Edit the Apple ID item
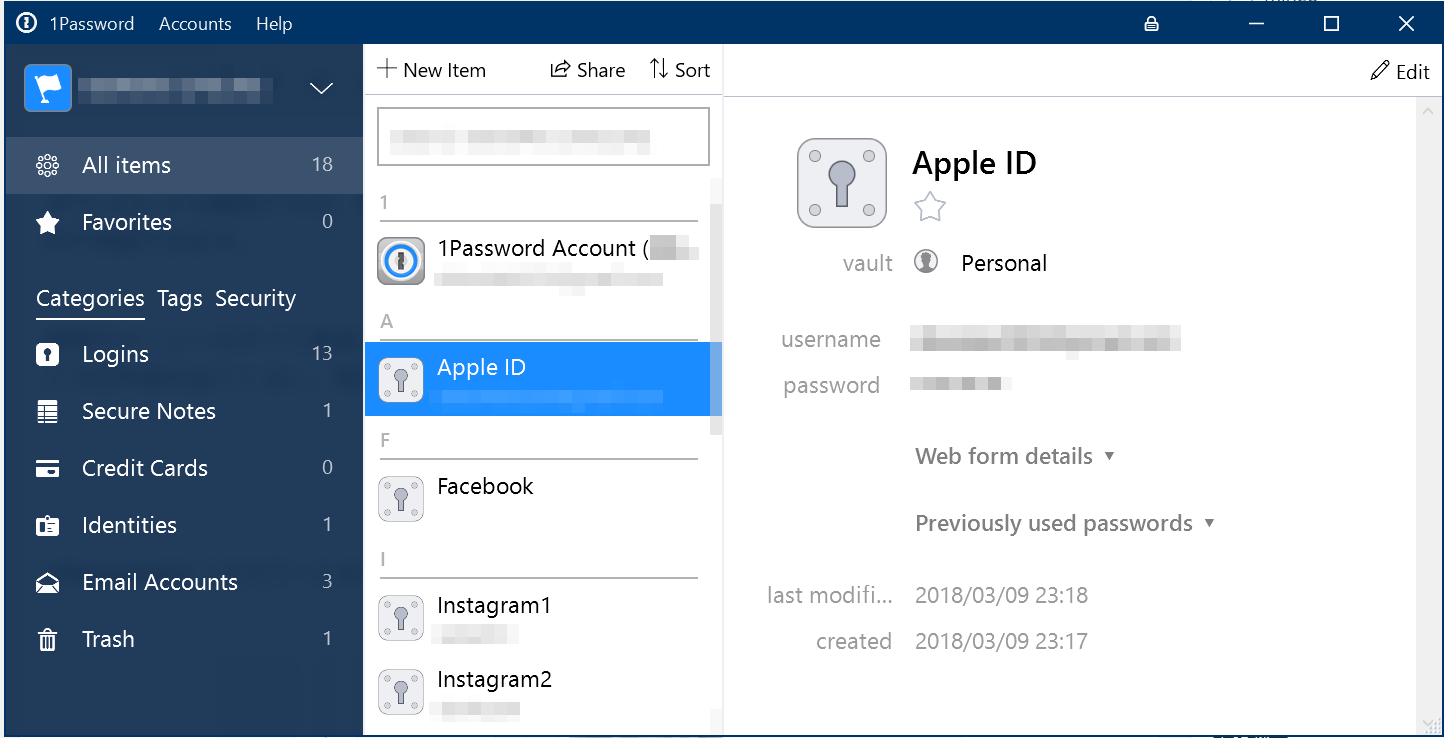1444x738 pixels. [x=1400, y=71]
